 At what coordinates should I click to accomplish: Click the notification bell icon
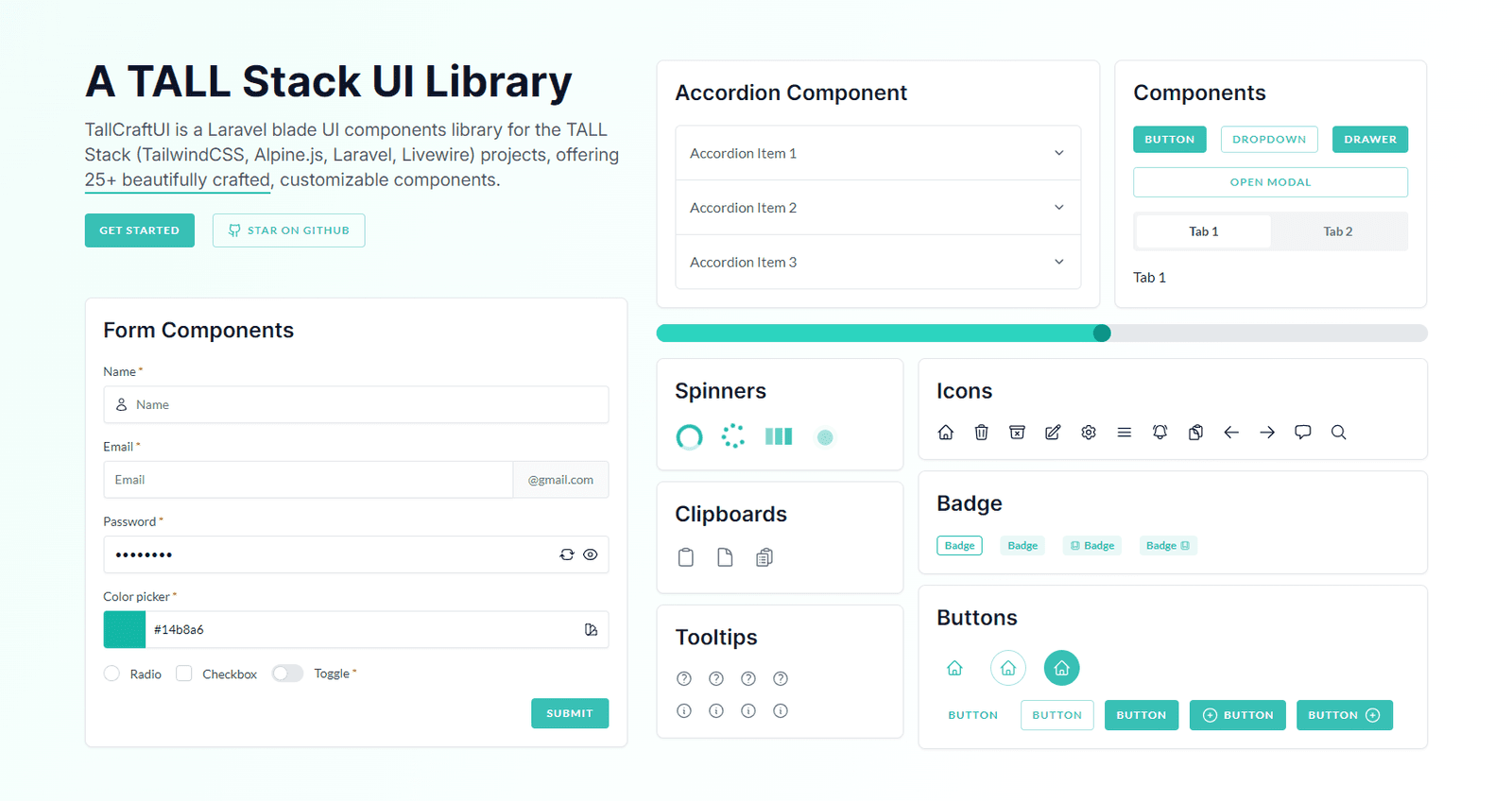tap(1160, 433)
